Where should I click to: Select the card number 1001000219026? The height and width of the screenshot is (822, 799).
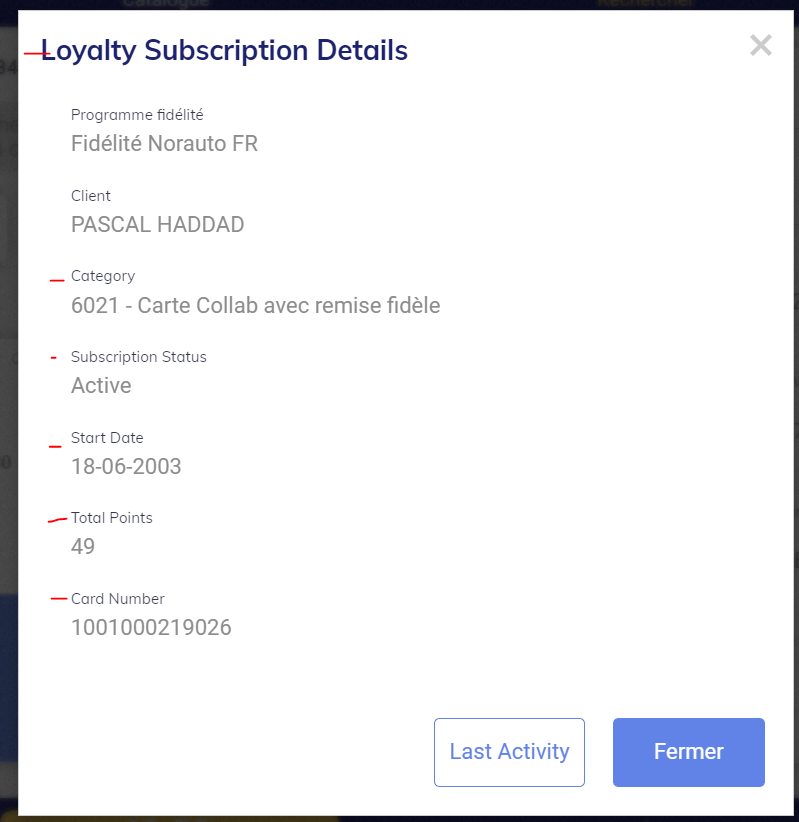(151, 628)
